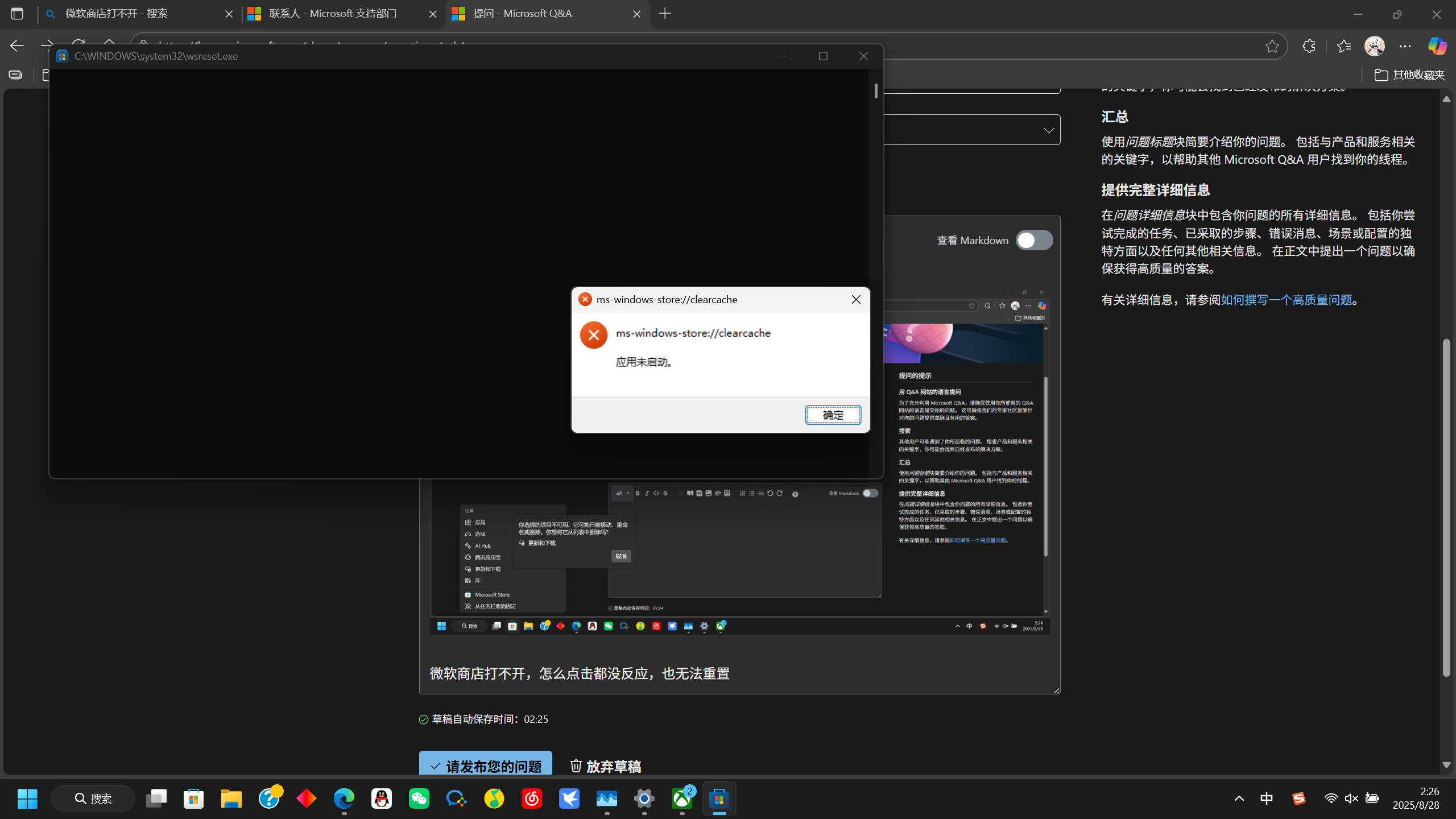Click the wsreset window scrollbar thumb

tap(876, 90)
